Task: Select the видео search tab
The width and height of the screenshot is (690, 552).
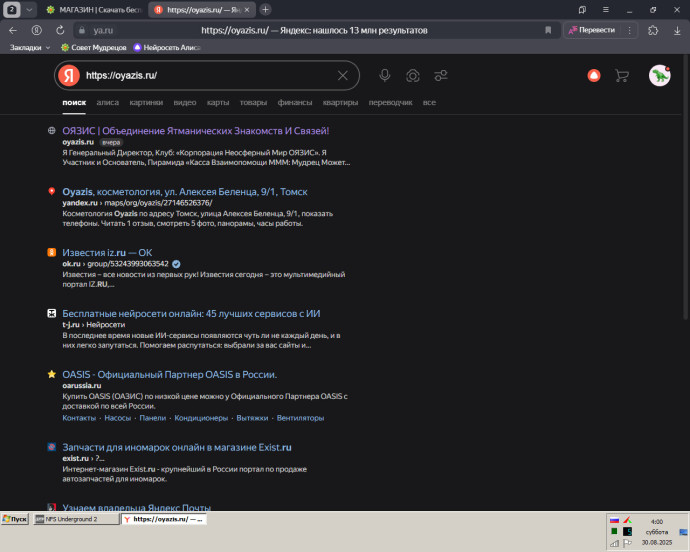Action: point(185,103)
